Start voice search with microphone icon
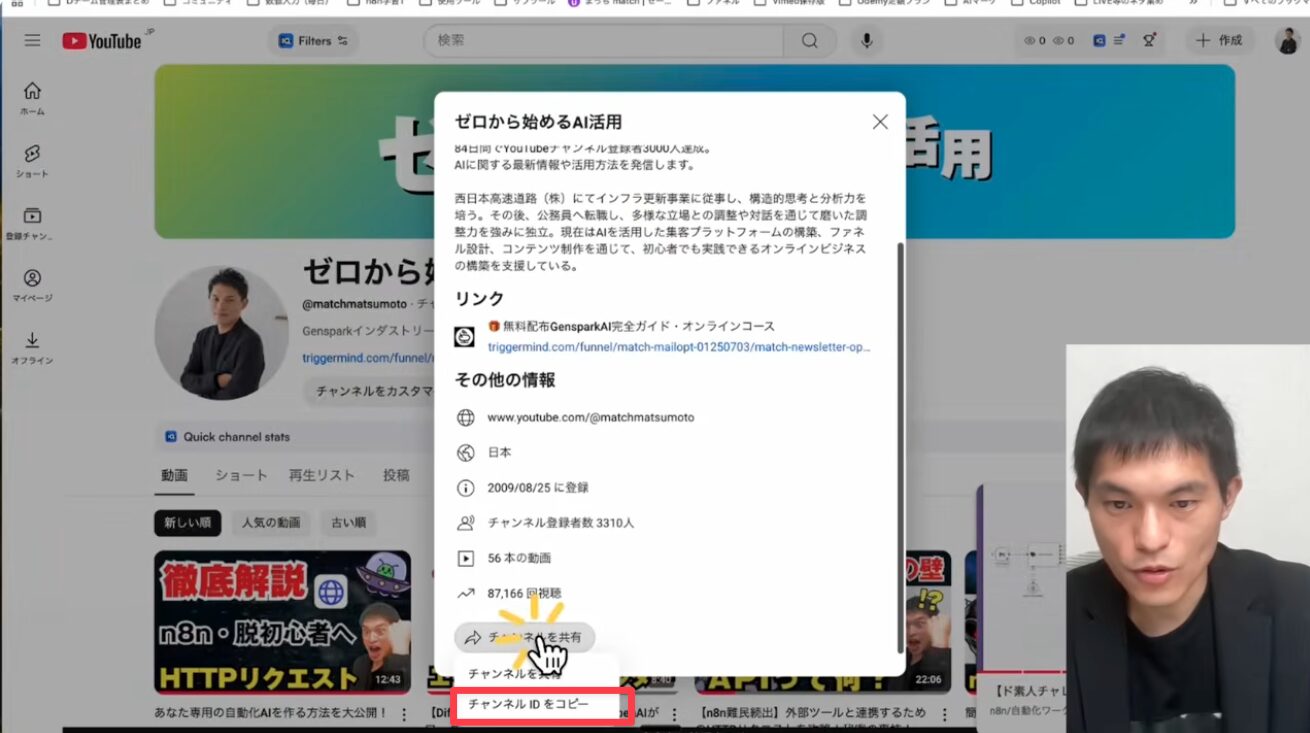 866,41
